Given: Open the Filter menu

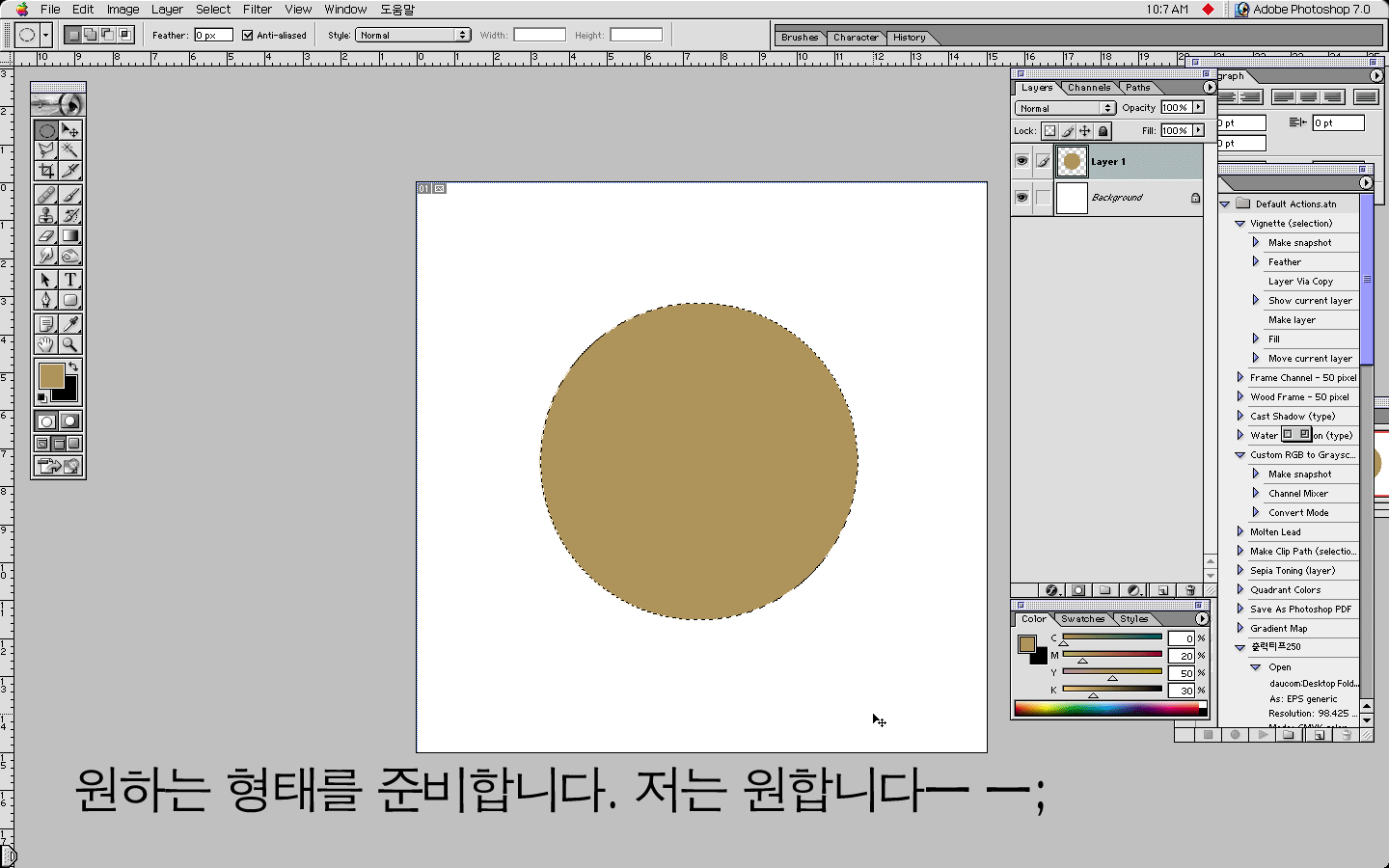Looking at the screenshot, I should (257, 10).
